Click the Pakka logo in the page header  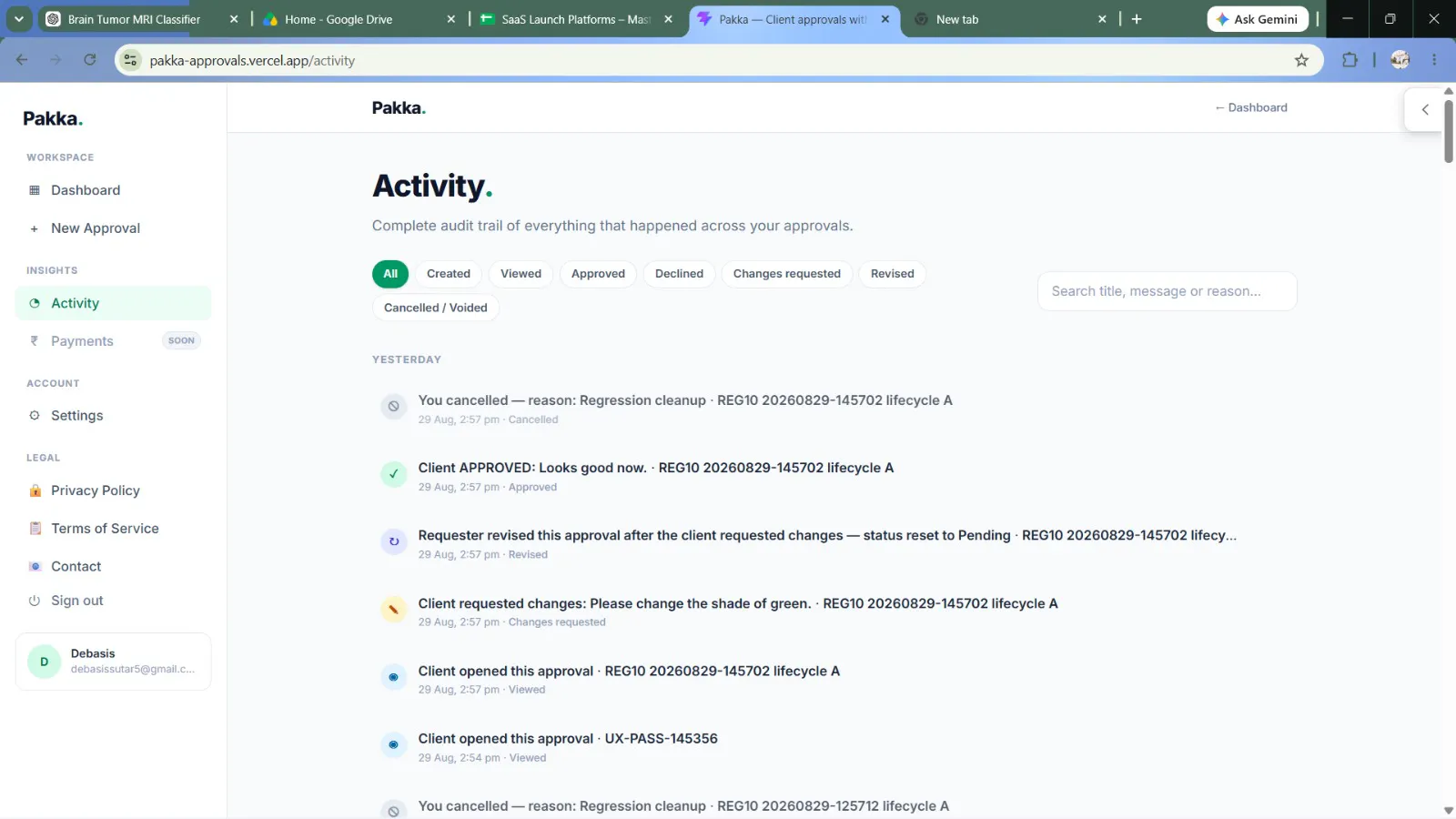pyautogui.click(x=399, y=107)
